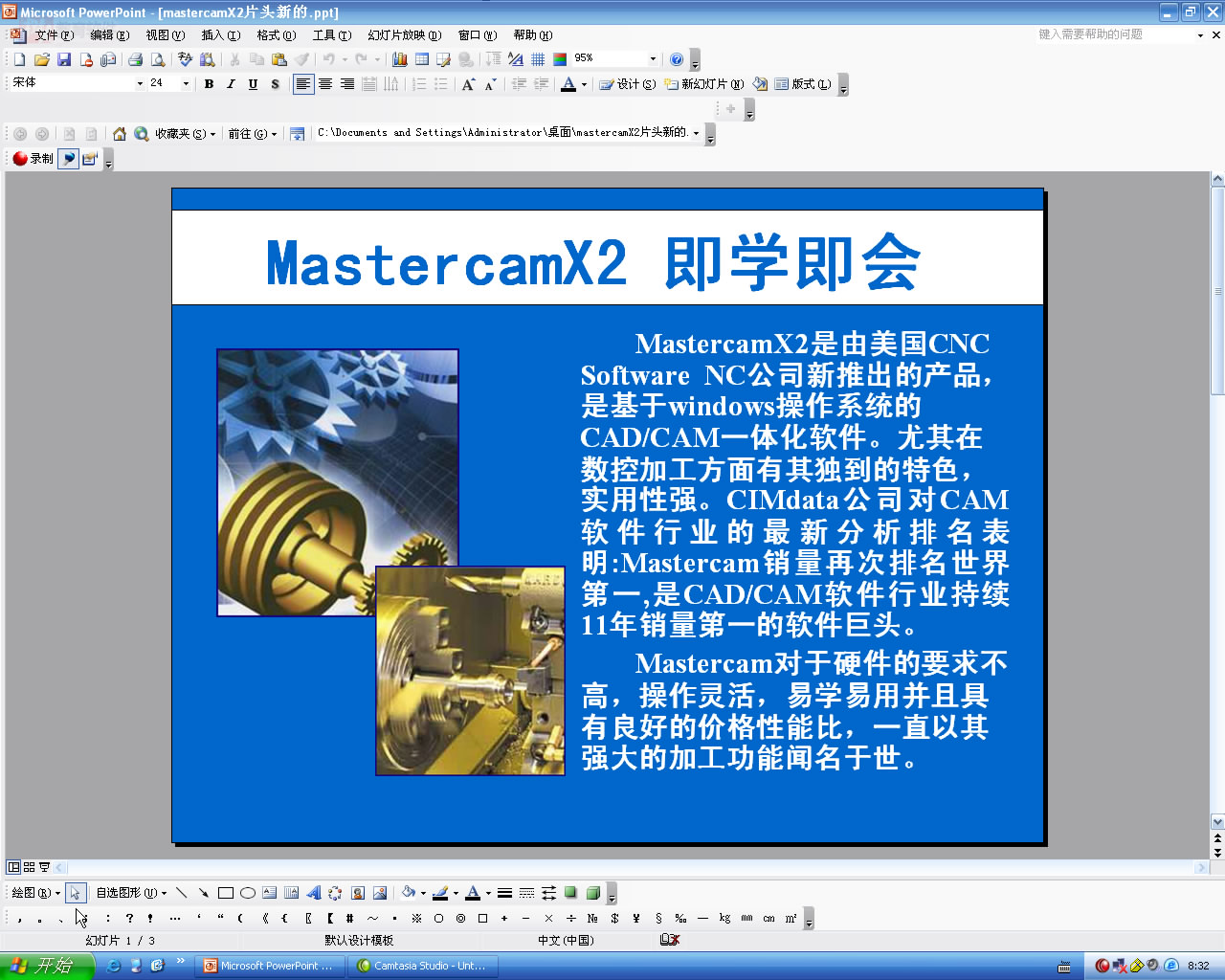Switch to slide sorter view
The width and height of the screenshot is (1225, 980).
pos(29,867)
